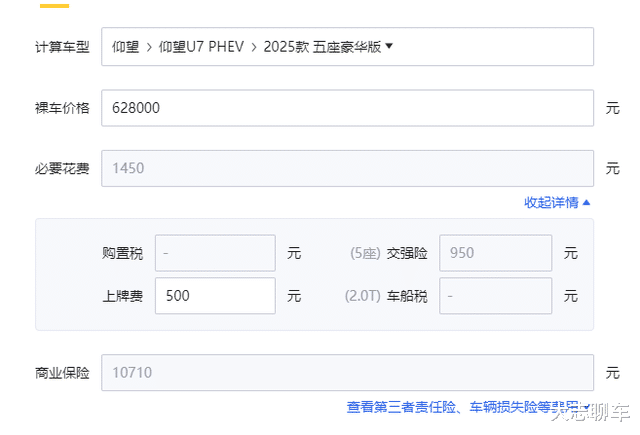Click the 计算车型 label
This screenshot has height=435, width=640.
62,47
